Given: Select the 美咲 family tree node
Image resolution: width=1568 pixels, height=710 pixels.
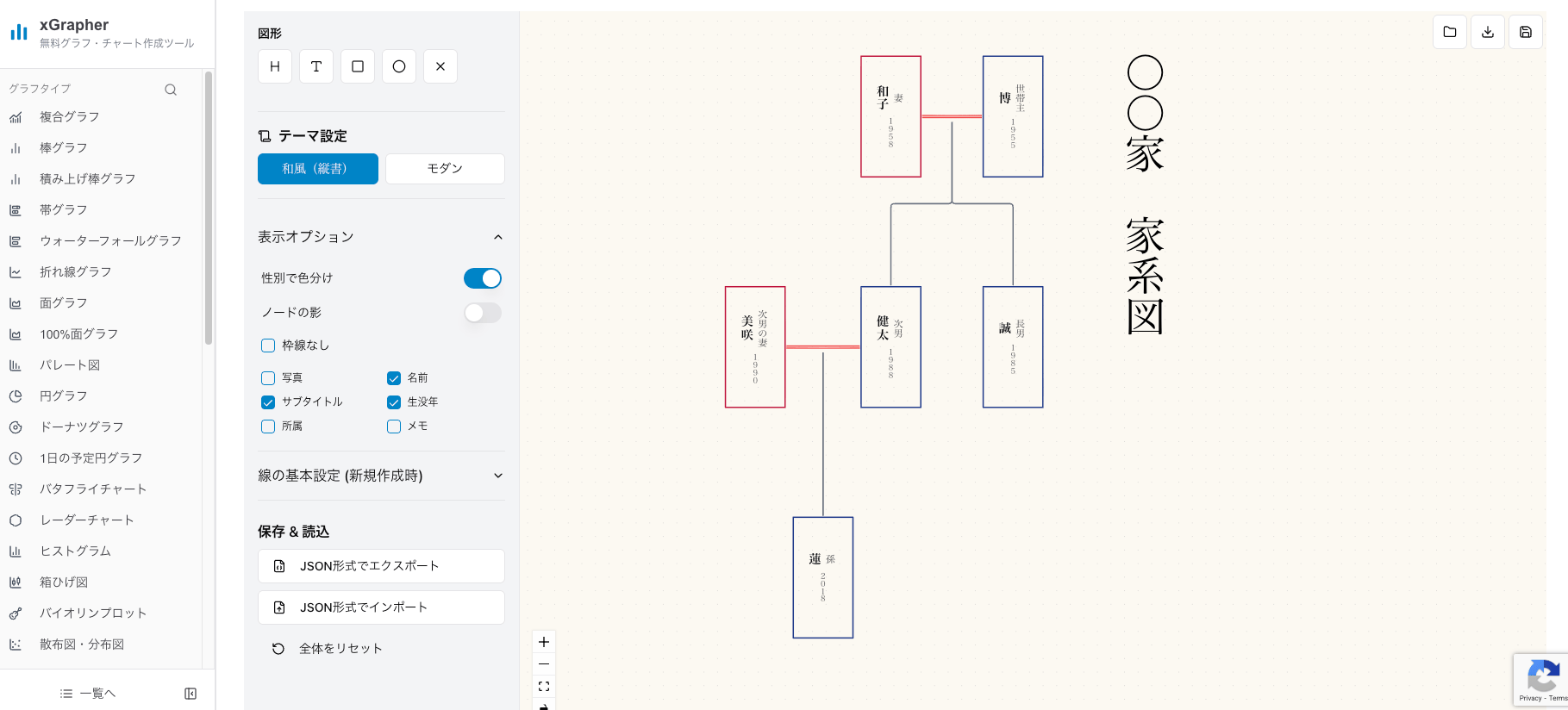Looking at the screenshot, I should point(755,347).
